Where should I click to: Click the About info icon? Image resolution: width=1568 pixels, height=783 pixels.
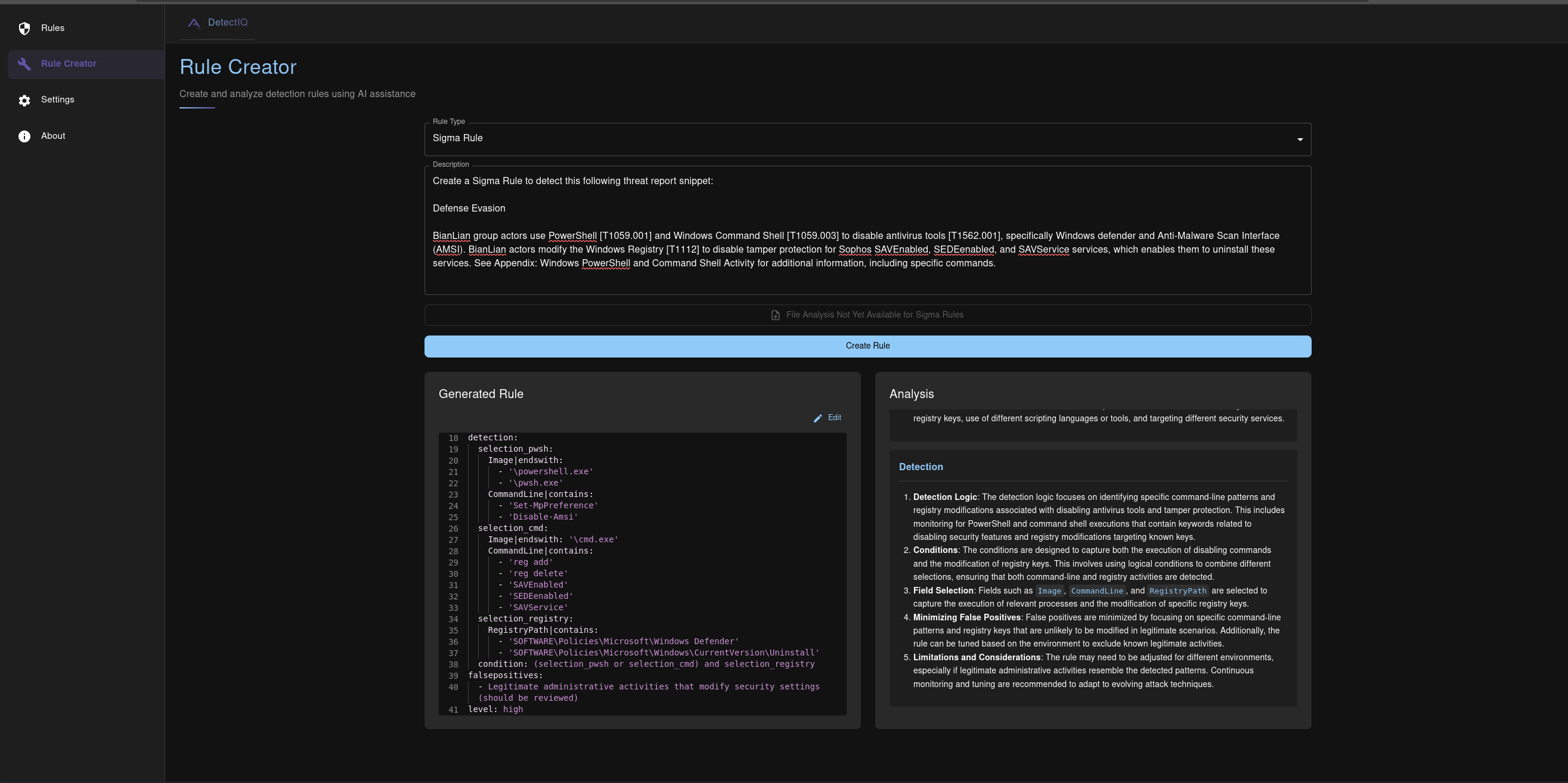[x=24, y=136]
